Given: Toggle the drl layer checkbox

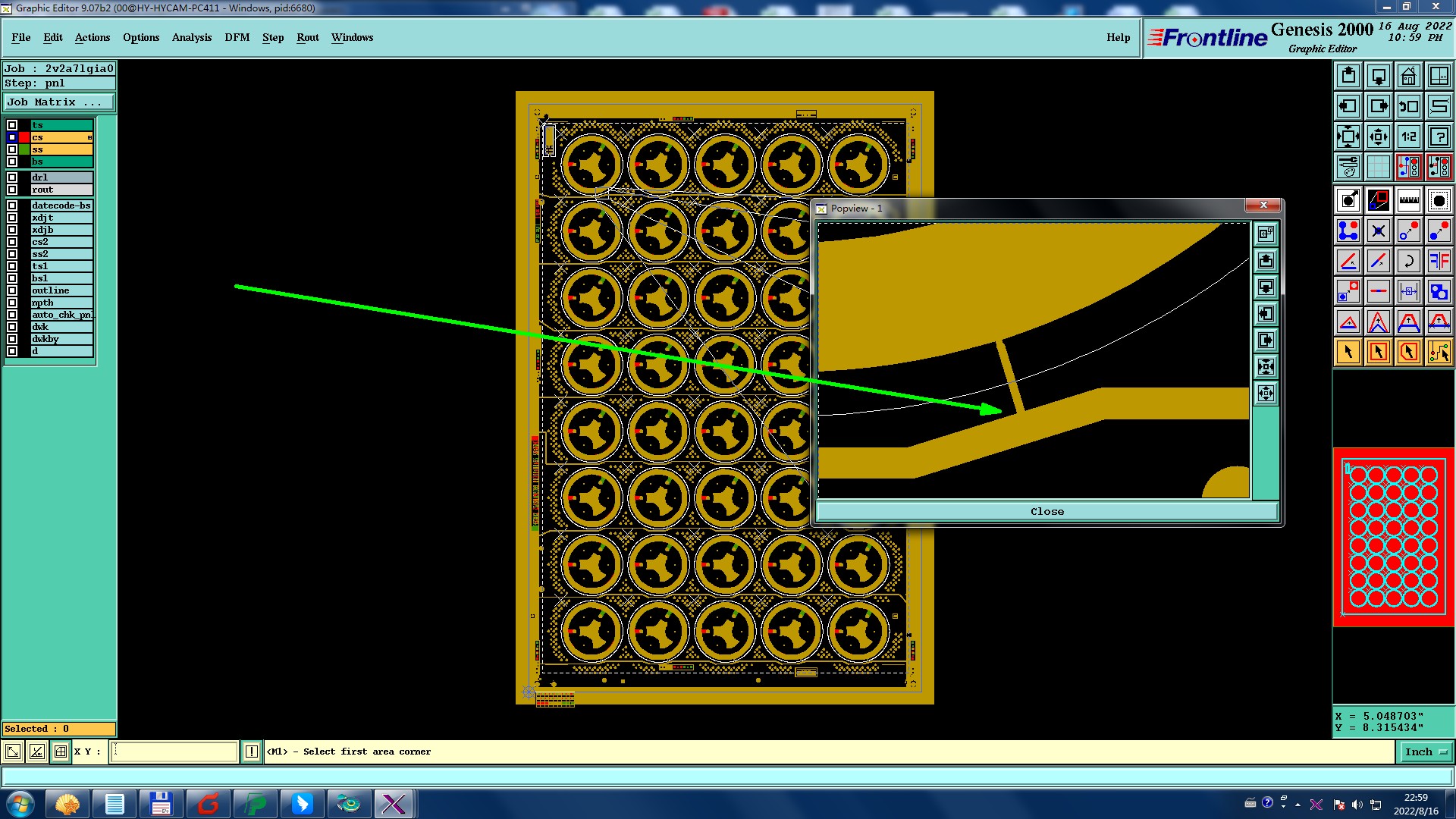Looking at the screenshot, I should point(12,177).
